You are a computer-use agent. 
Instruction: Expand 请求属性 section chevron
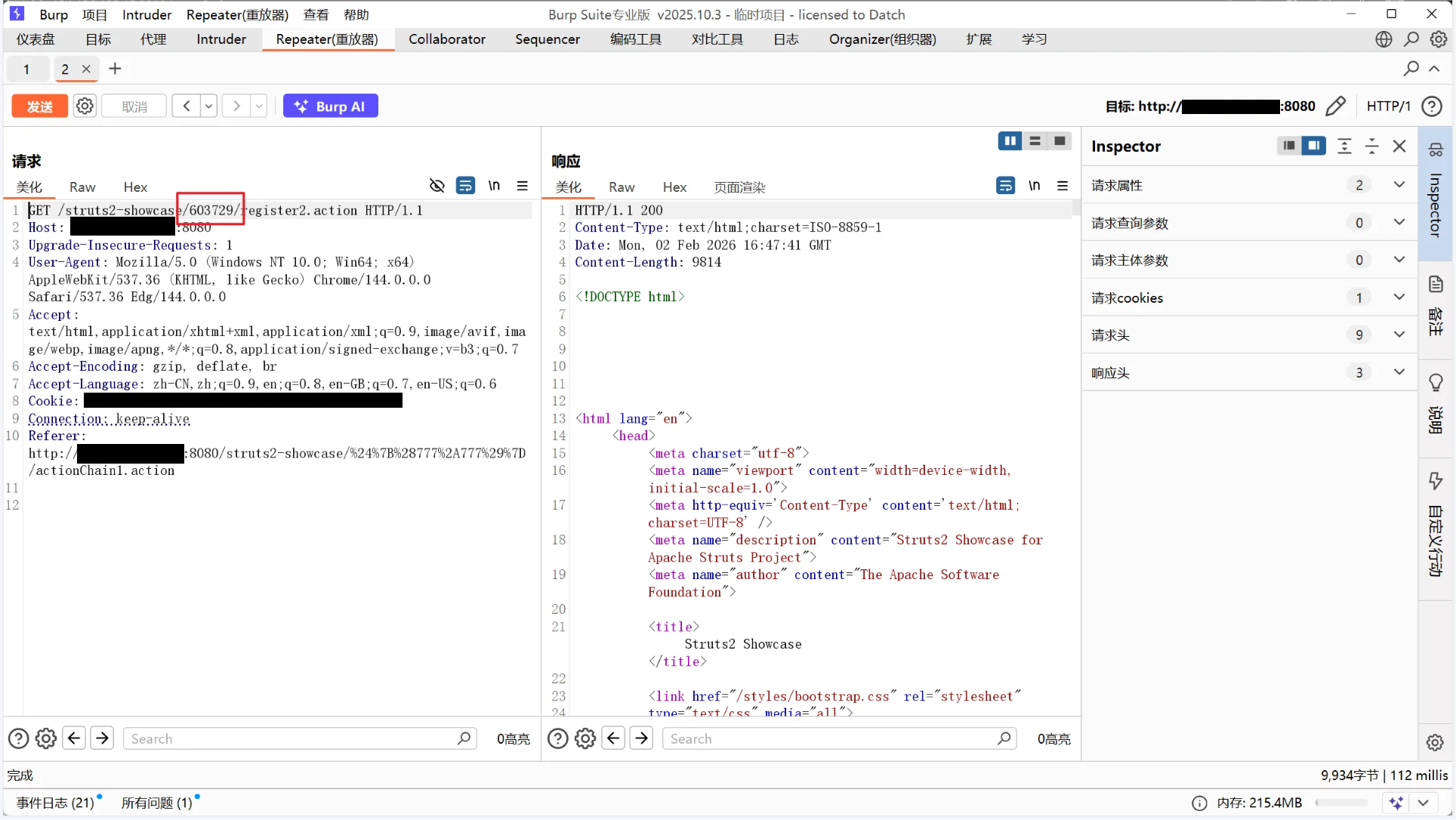tap(1399, 185)
